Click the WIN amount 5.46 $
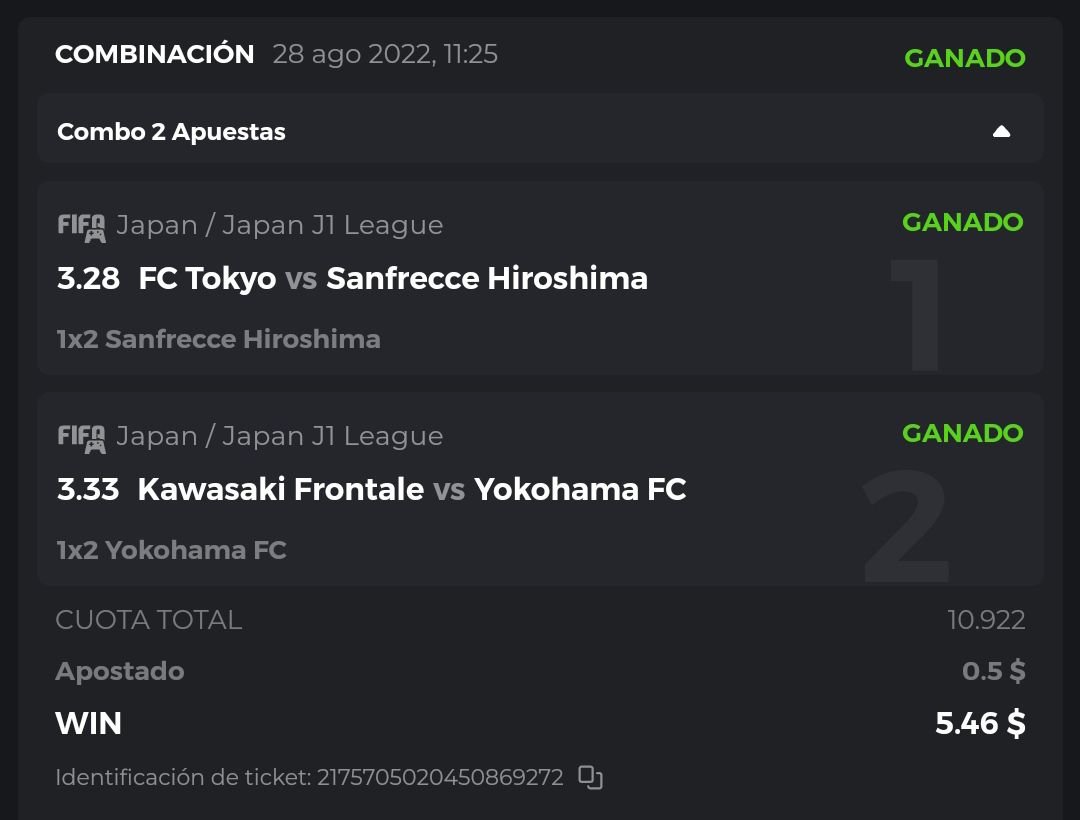Viewport: 1080px width, 820px height. click(x=980, y=723)
